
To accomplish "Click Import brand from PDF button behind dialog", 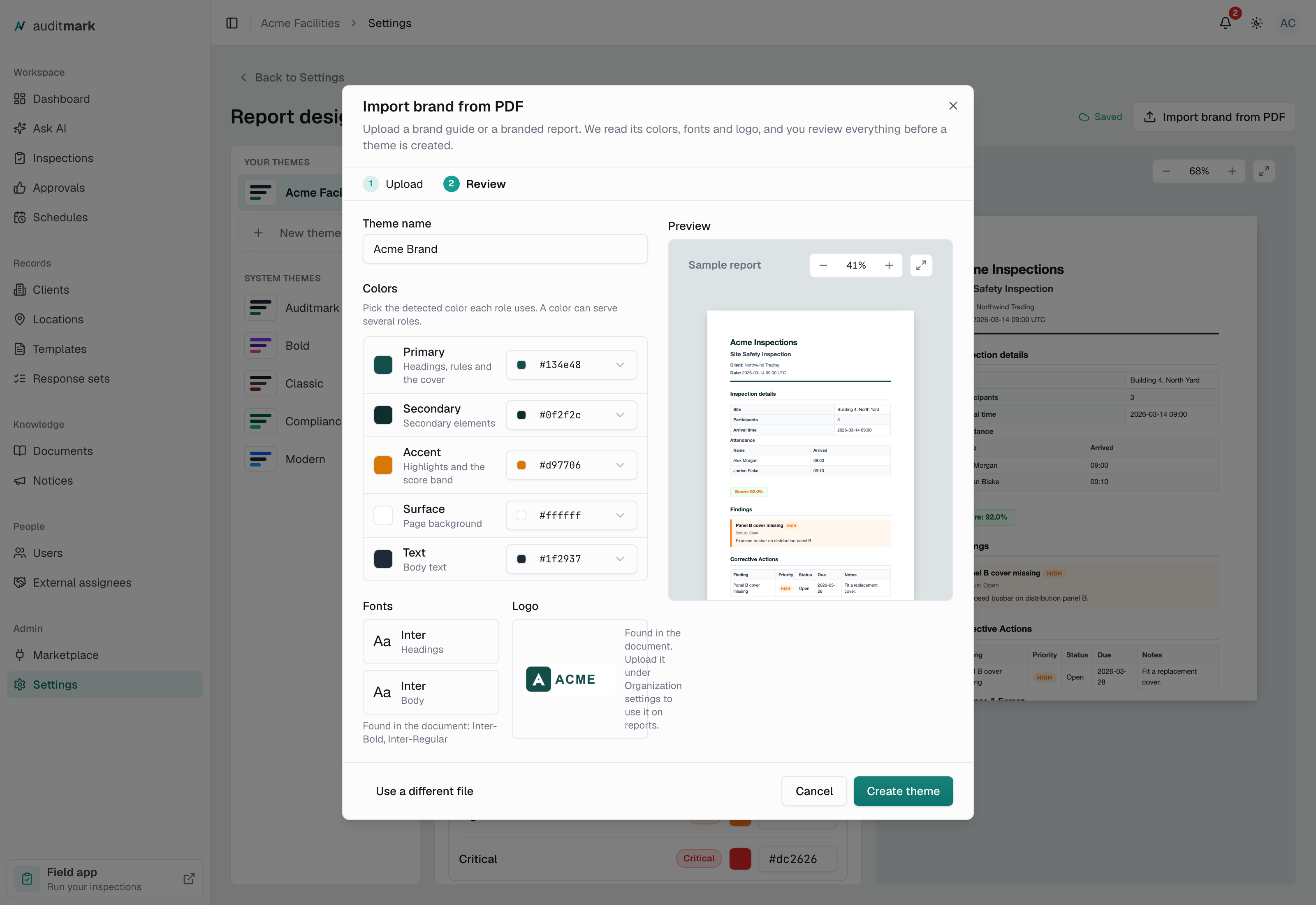I will pos(1214,117).
